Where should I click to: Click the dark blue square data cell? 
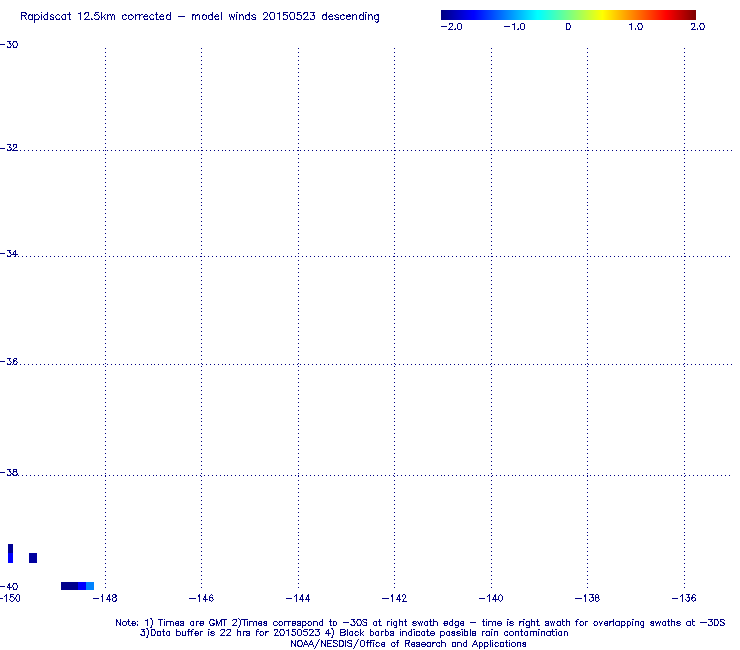[33, 558]
